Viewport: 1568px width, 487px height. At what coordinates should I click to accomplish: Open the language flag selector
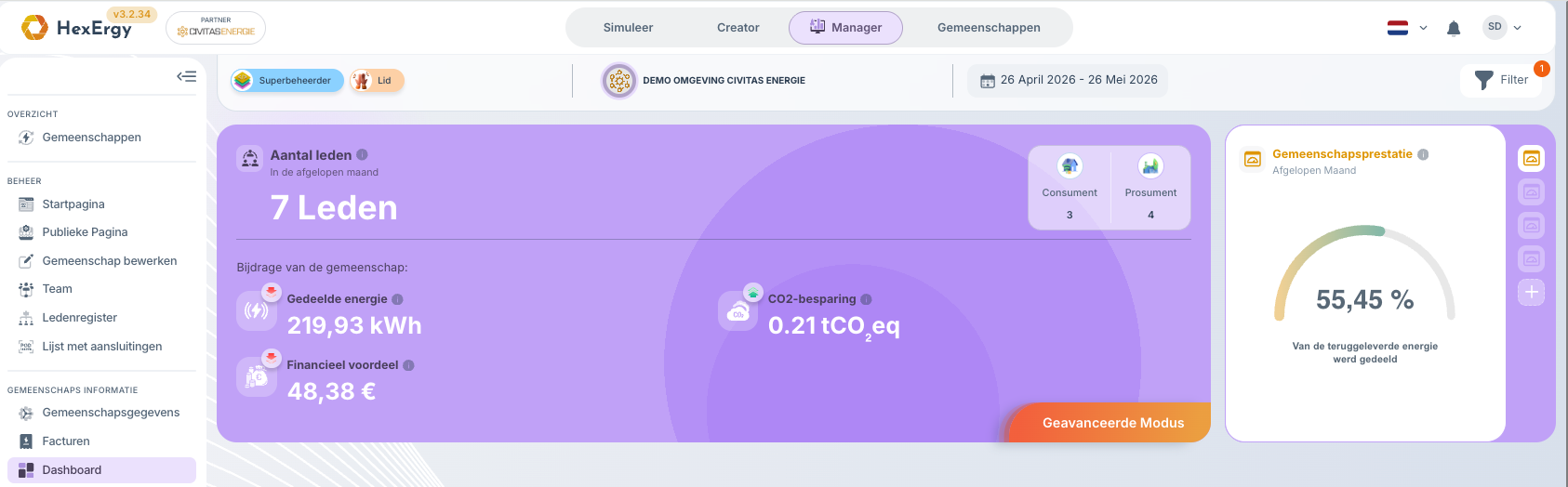1398,28
